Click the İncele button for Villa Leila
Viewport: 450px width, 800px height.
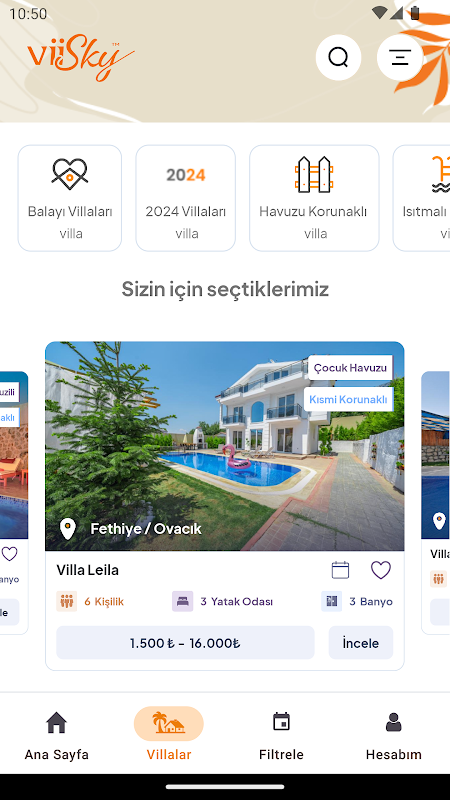[x=361, y=643]
